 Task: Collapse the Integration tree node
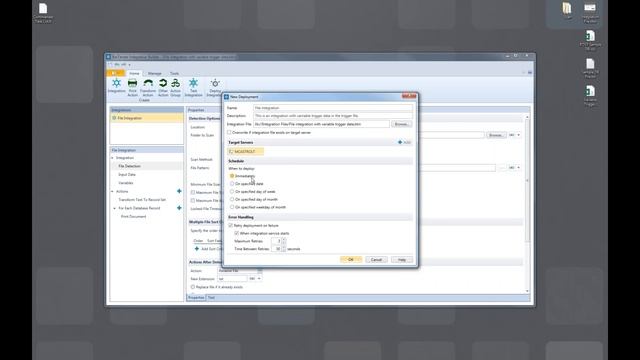113,158
